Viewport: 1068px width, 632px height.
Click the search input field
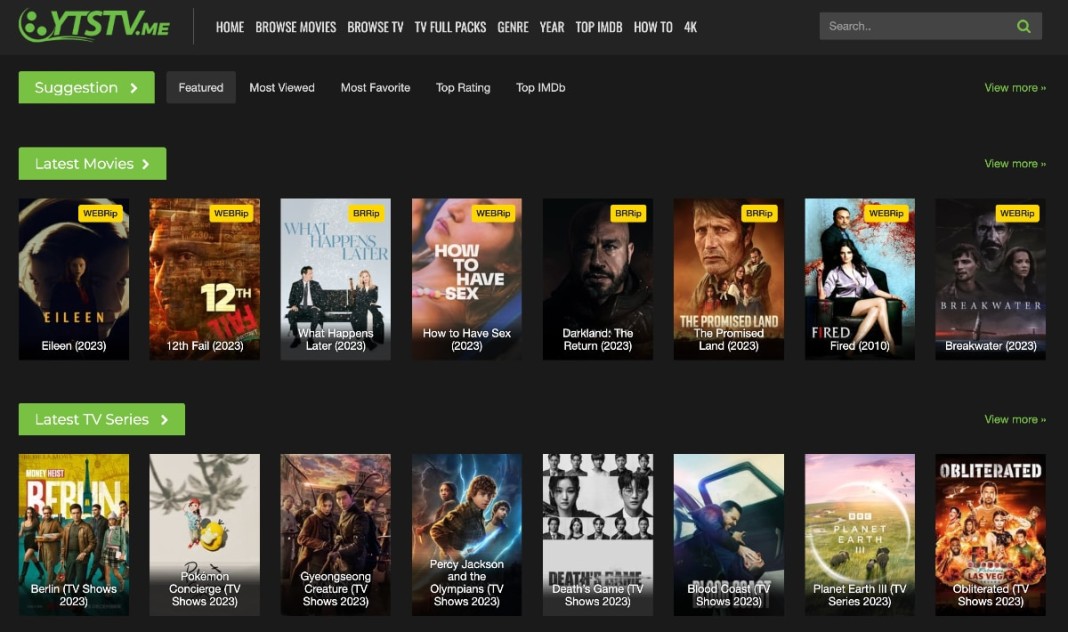click(x=910, y=26)
